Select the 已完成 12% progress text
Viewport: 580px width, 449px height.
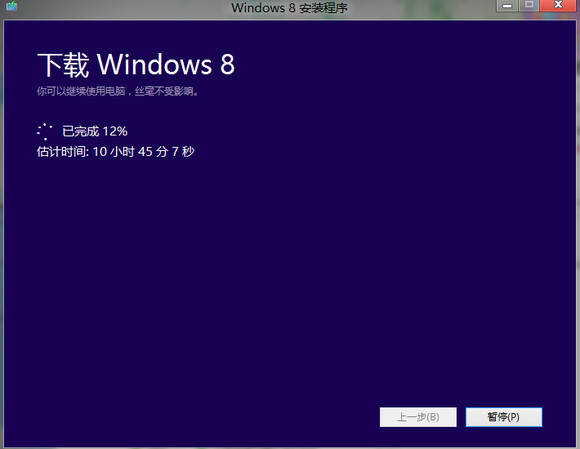(x=95, y=131)
